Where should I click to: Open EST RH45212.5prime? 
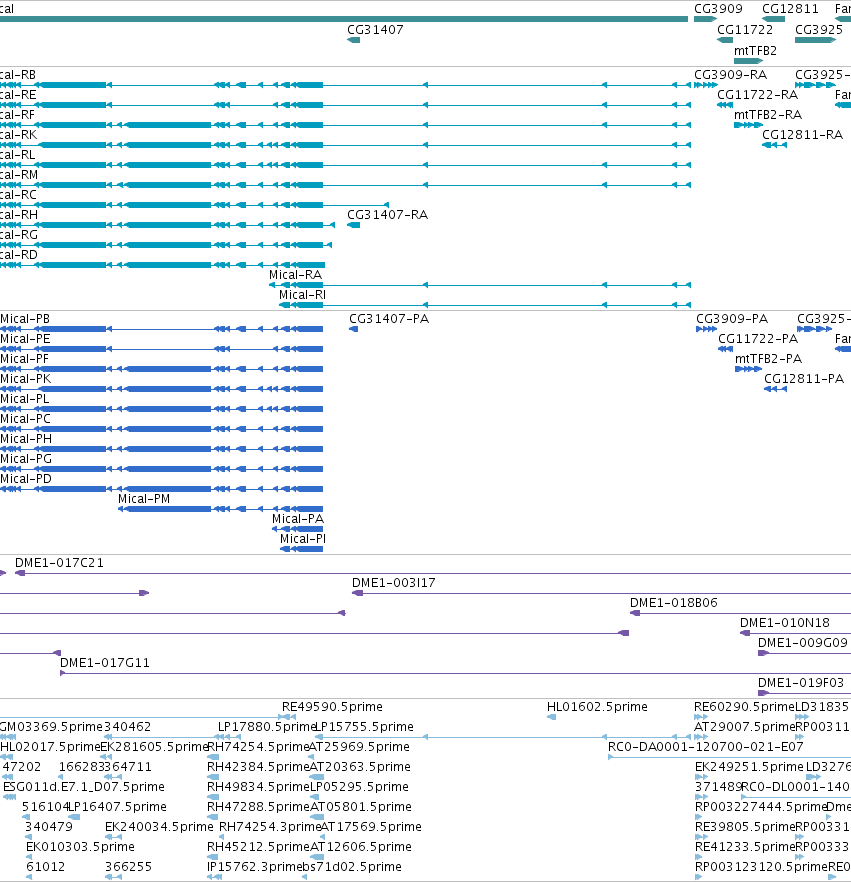coord(258,847)
